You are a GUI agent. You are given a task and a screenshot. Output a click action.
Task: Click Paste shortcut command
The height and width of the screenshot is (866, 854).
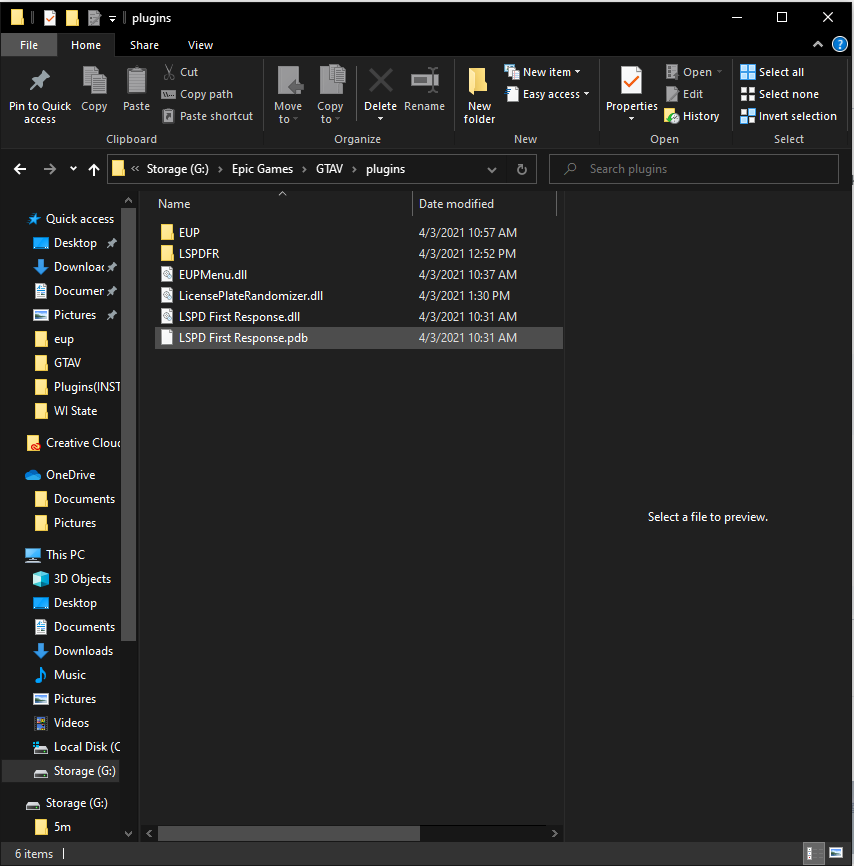[x=208, y=116]
